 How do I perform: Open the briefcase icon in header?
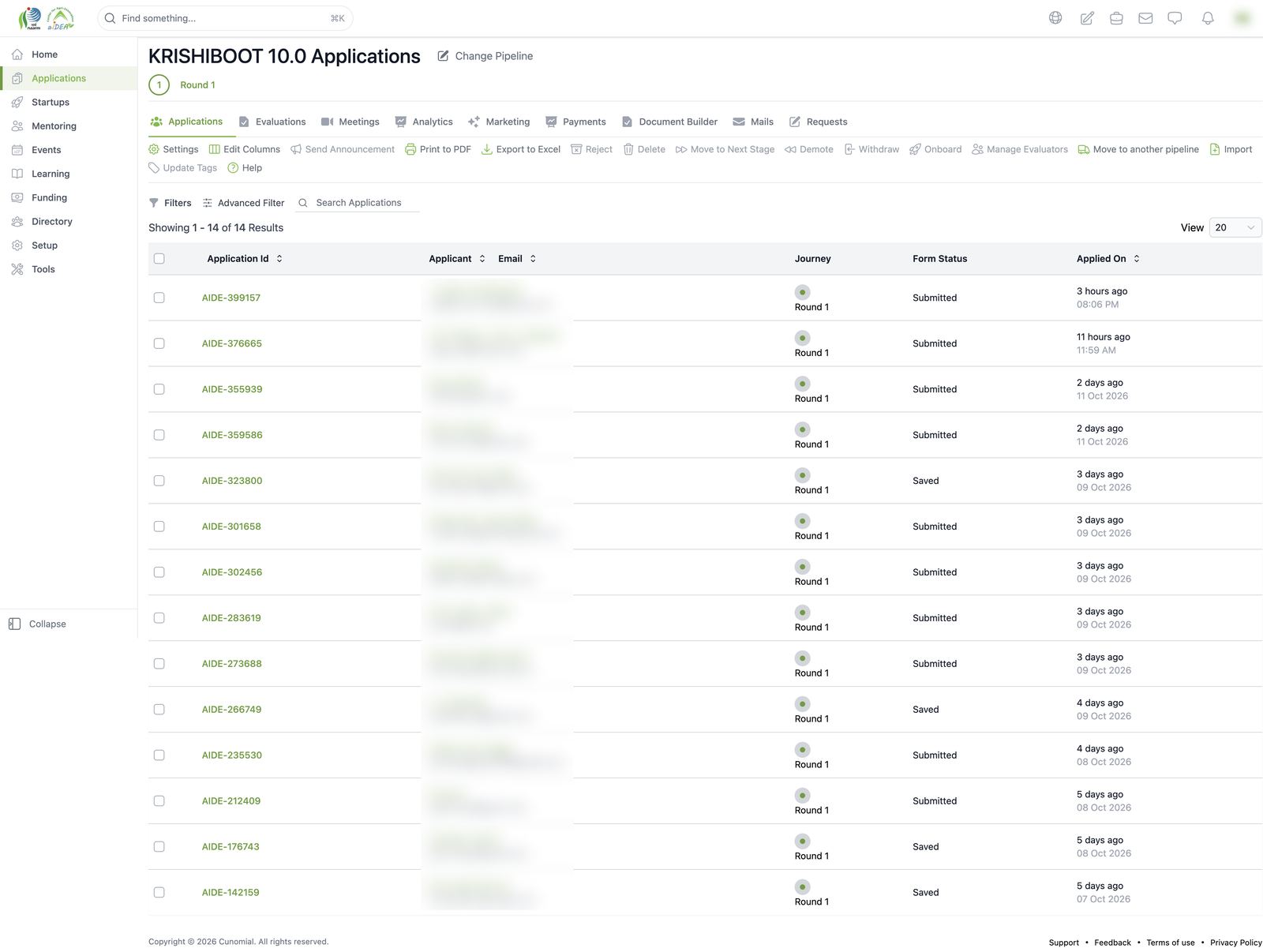point(1116,18)
